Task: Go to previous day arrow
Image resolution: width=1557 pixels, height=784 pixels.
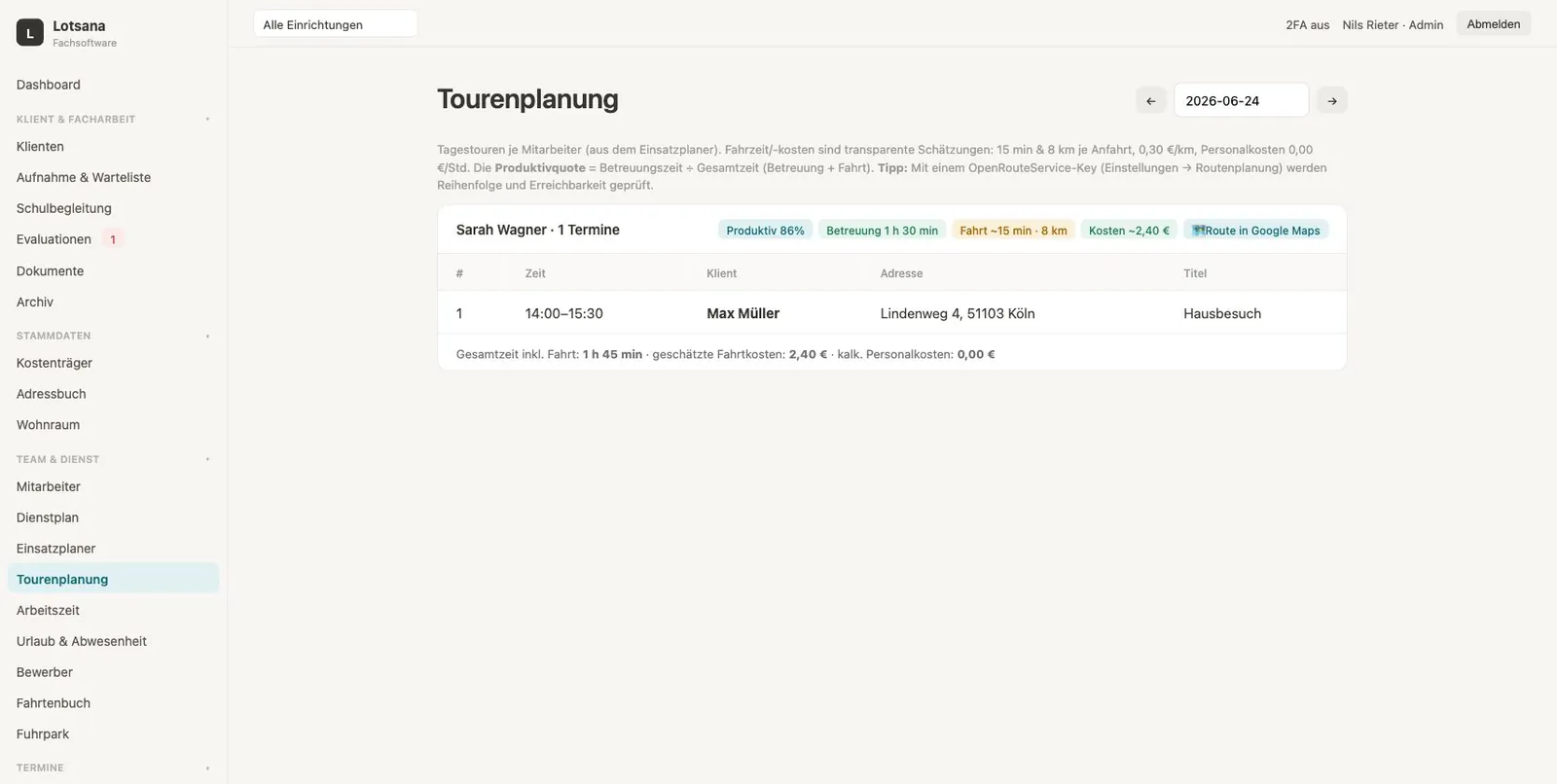Action: [x=1151, y=100]
